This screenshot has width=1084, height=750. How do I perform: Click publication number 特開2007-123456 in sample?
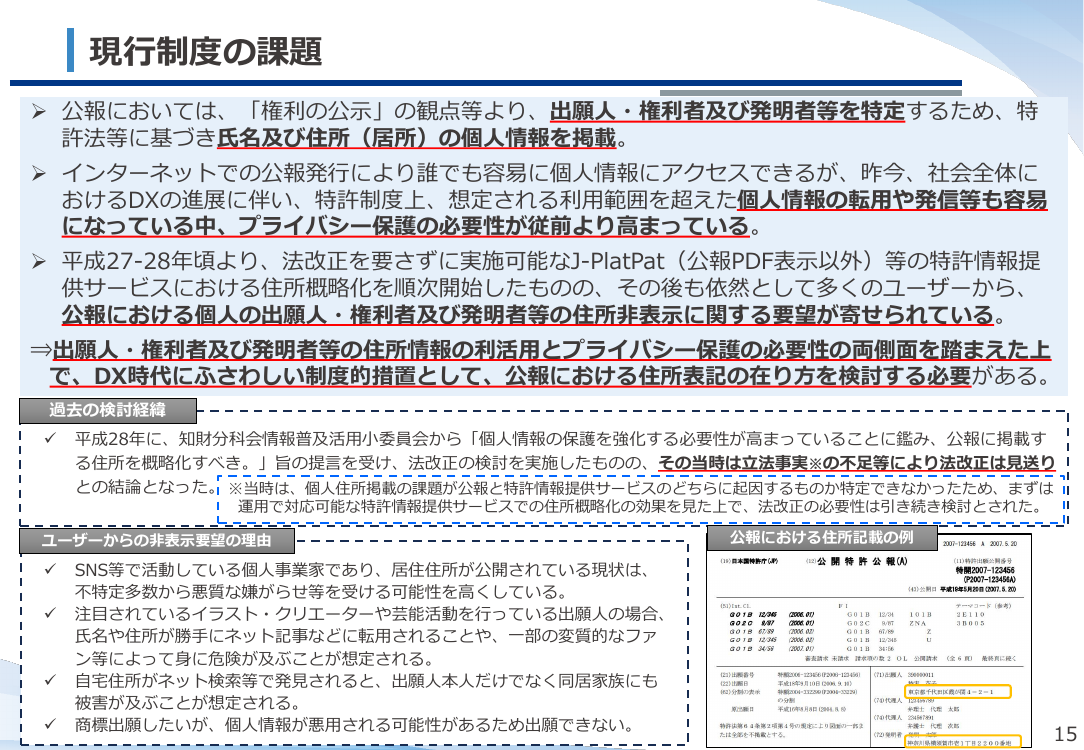[x=985, y=571]
